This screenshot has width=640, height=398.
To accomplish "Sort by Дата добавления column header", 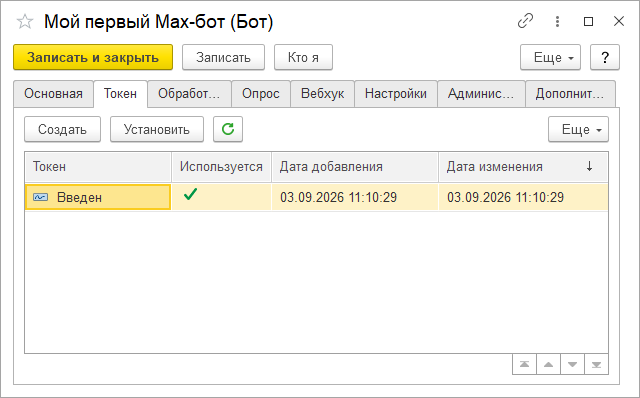I will (355, 167).
